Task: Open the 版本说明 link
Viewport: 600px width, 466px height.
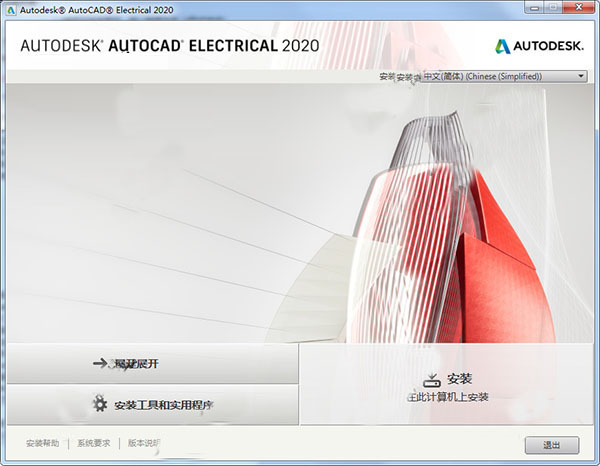Action: tap(142, 443)
